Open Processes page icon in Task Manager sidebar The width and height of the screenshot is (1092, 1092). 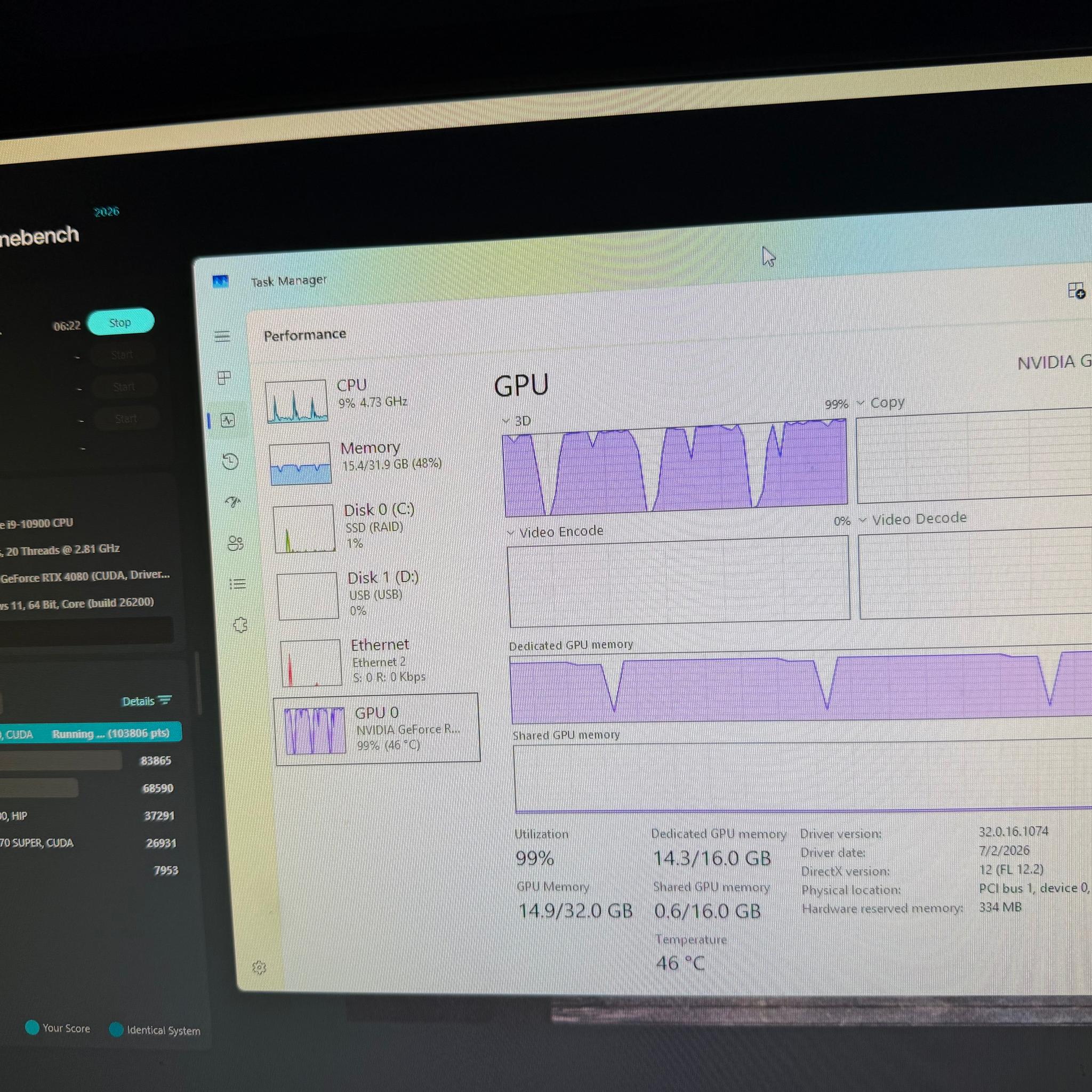coord(224,378)
